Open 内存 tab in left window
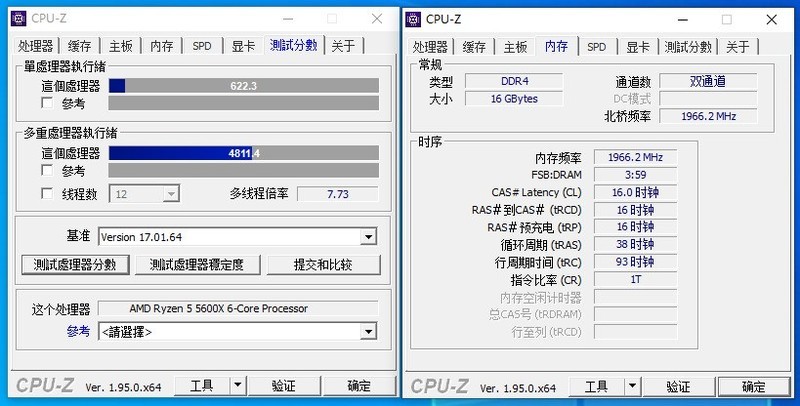This screenshot has width=800, height=406. point(162,46)
